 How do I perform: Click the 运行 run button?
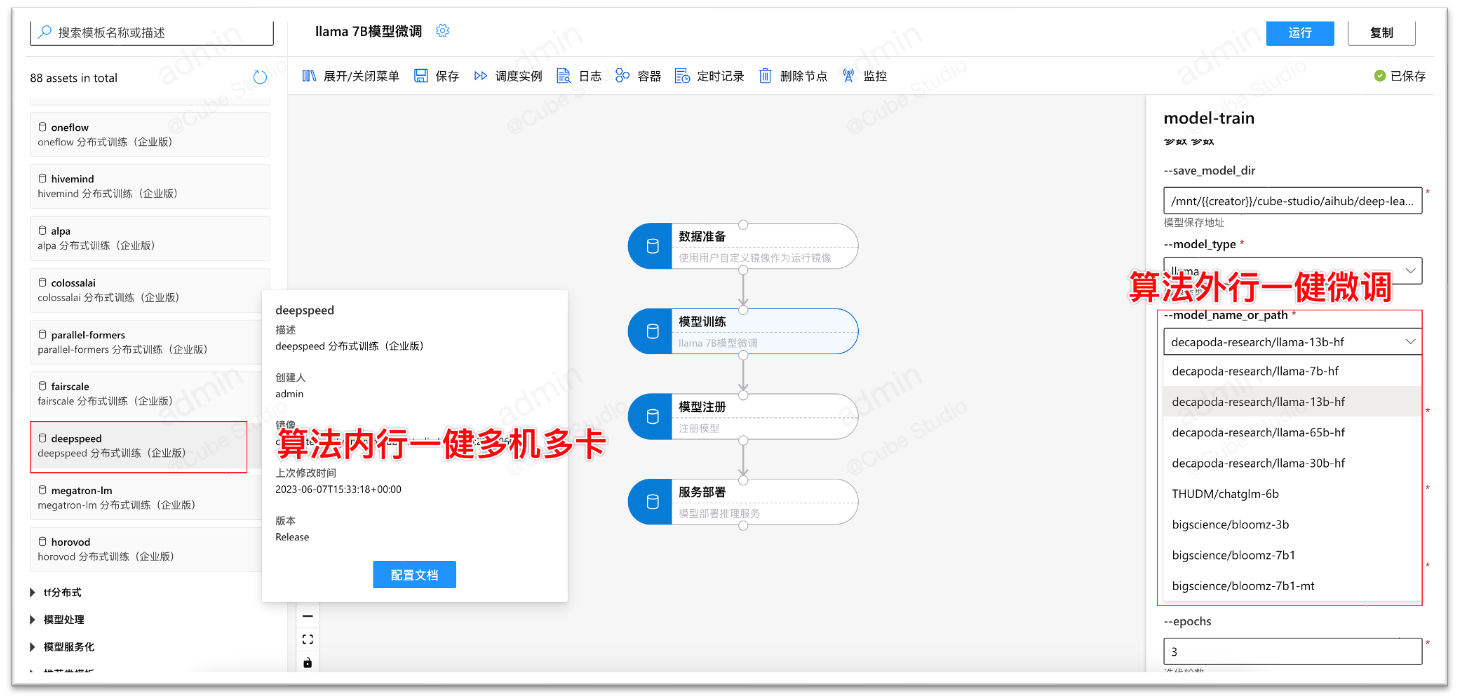click(x=1299, y=33)
